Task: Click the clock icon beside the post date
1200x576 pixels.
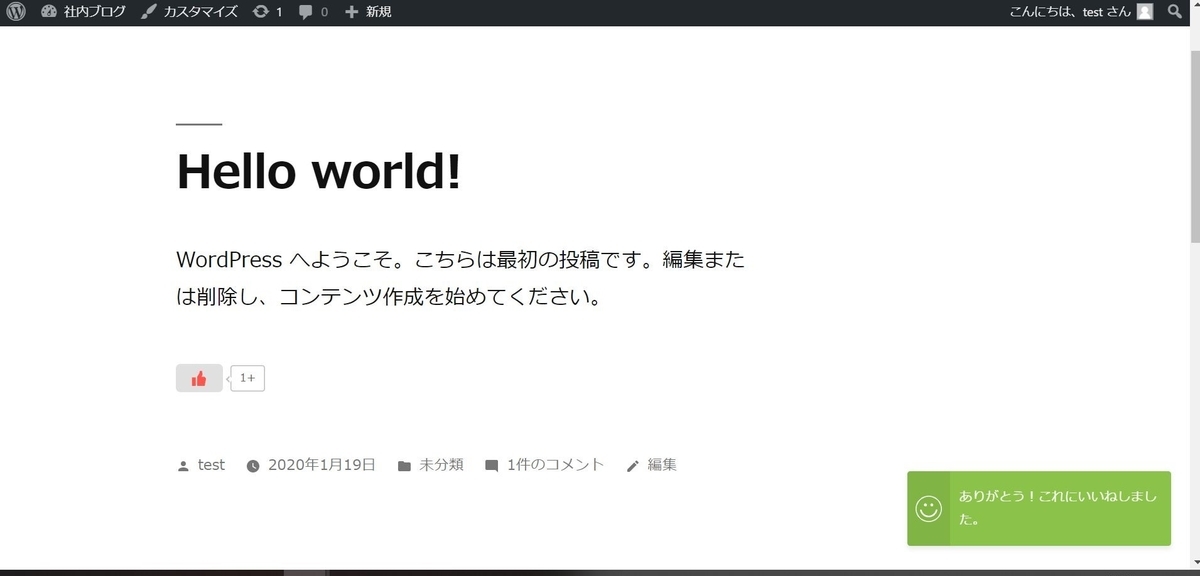Action: click(254, 464)
